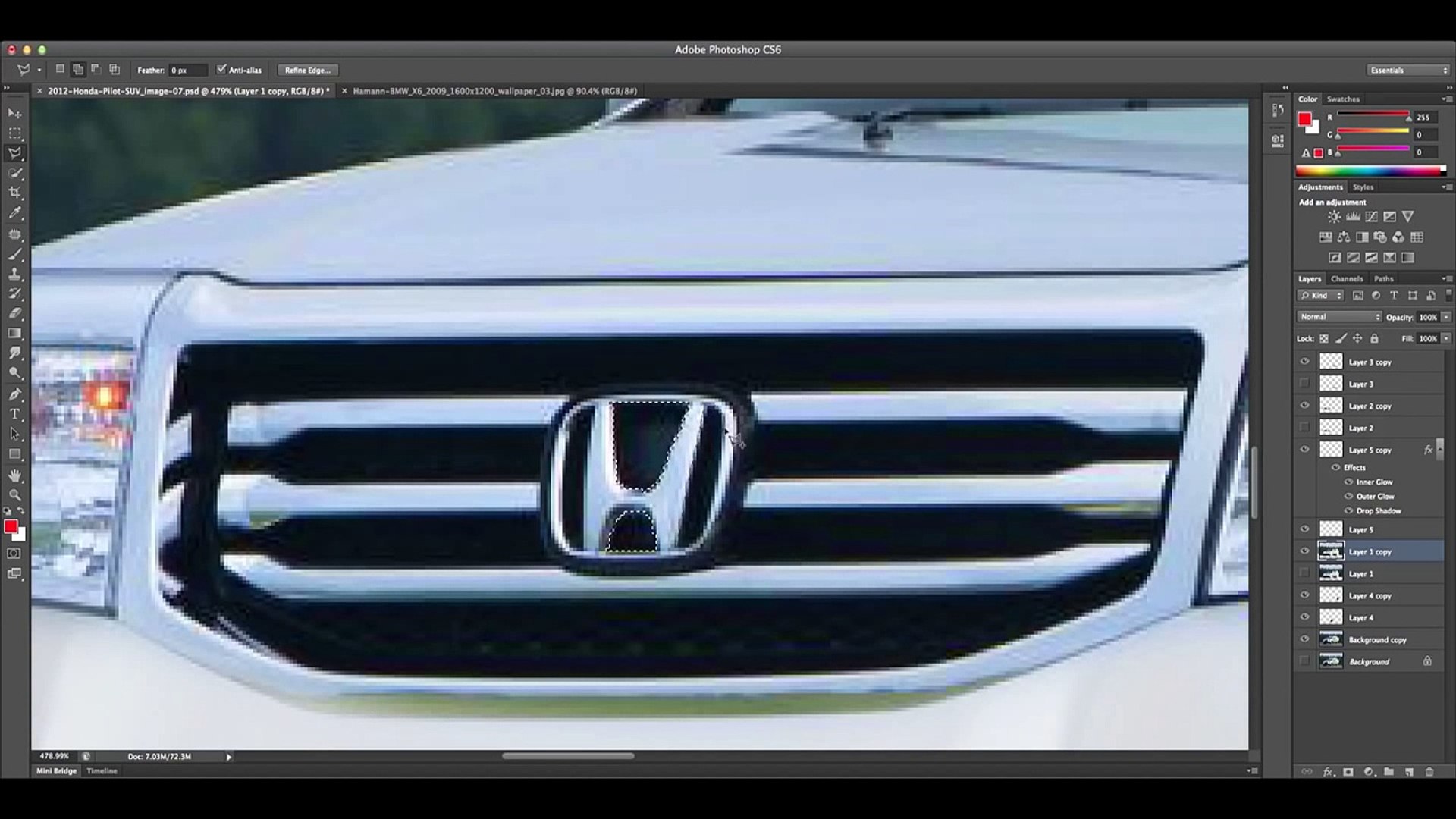Toggle Quick Mask mode
Screen dimensions: 1456x819
click(14, 554)
